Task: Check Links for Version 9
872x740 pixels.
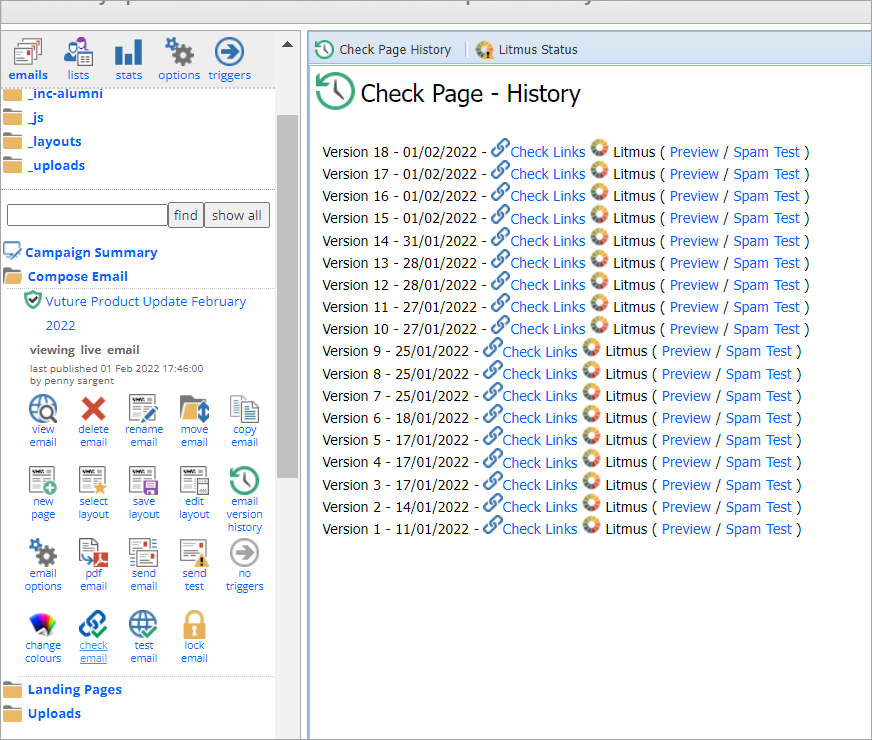Action: coord(540,351)
